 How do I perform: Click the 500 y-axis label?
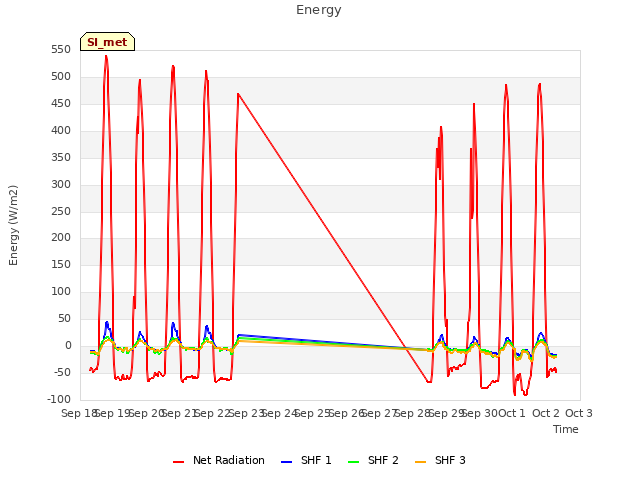(x=61, y=76)
